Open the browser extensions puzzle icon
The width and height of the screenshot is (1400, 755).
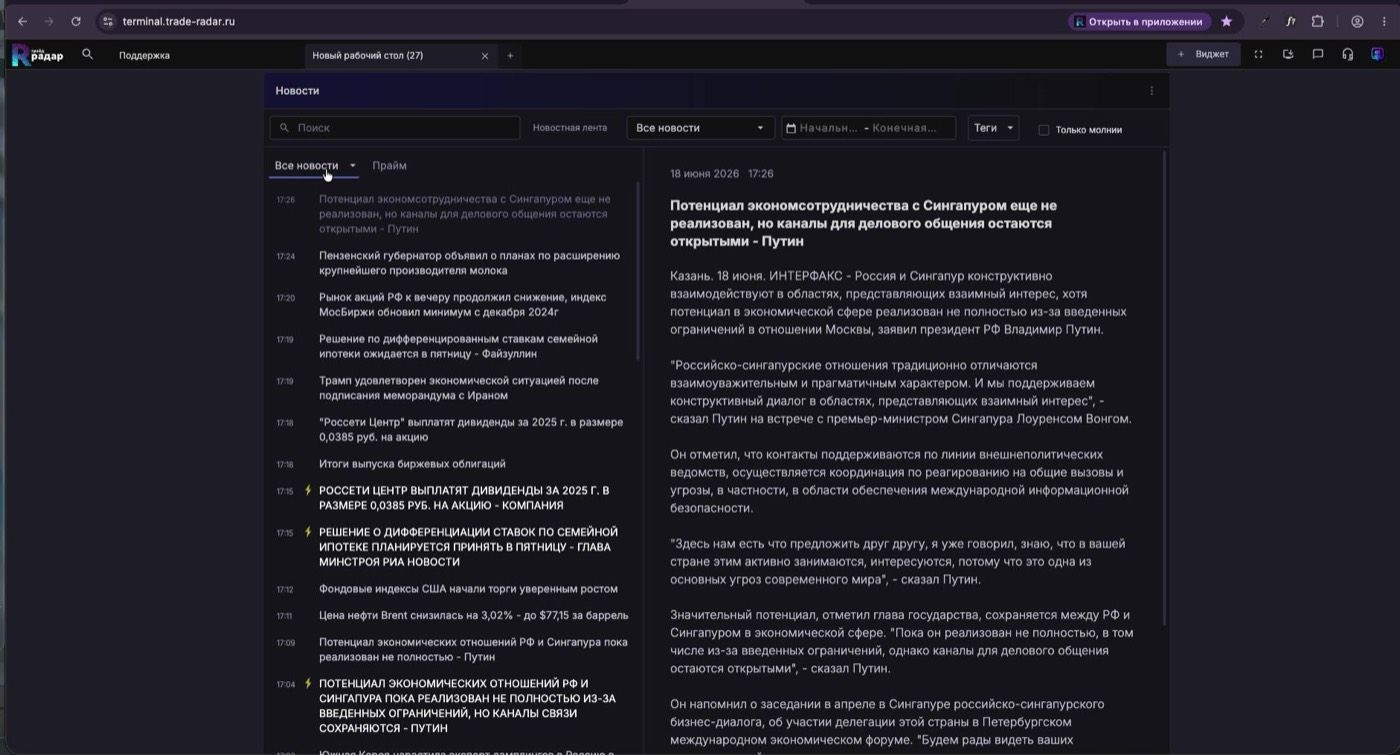1318,21
